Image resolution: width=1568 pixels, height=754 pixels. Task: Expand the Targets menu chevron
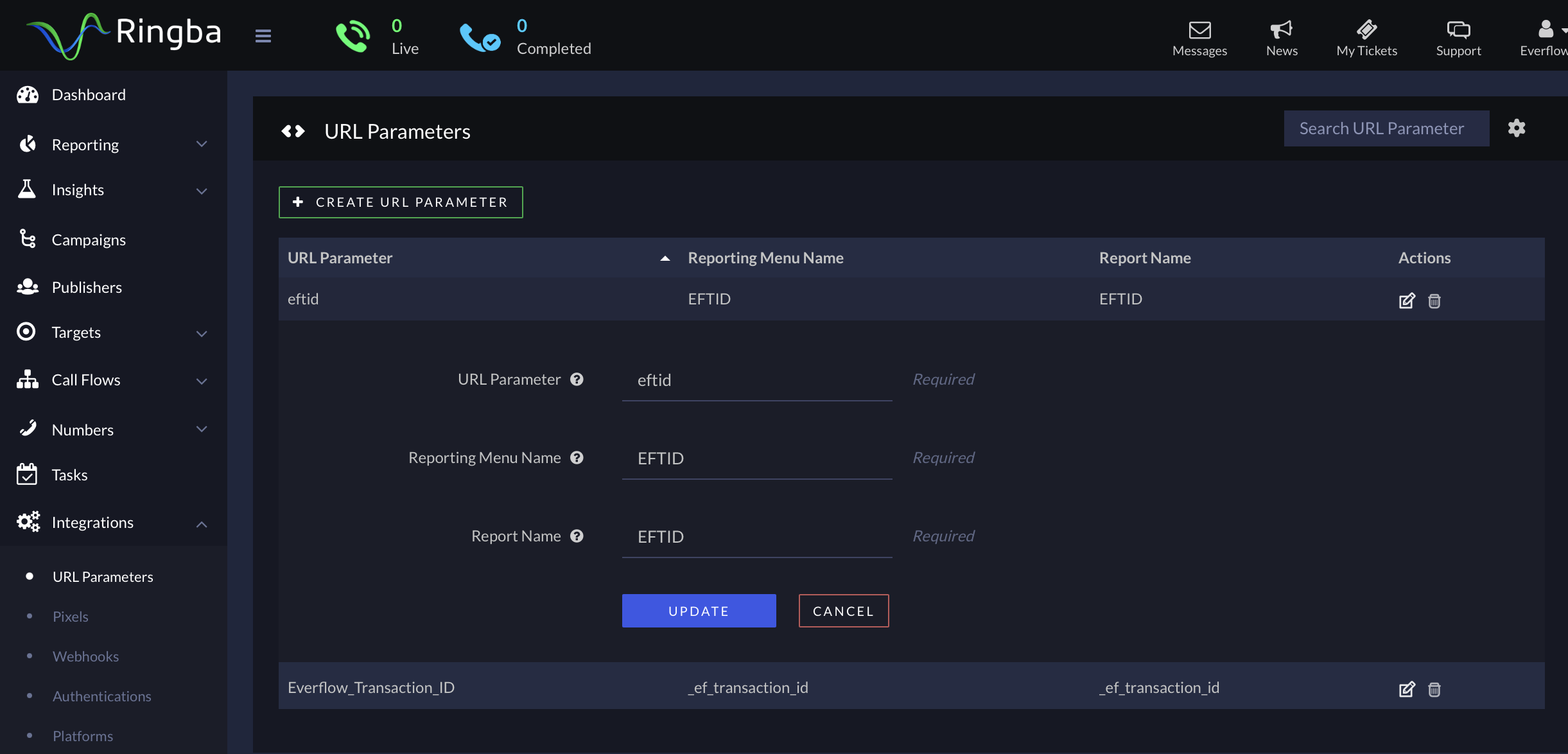(x=202, y=333)
